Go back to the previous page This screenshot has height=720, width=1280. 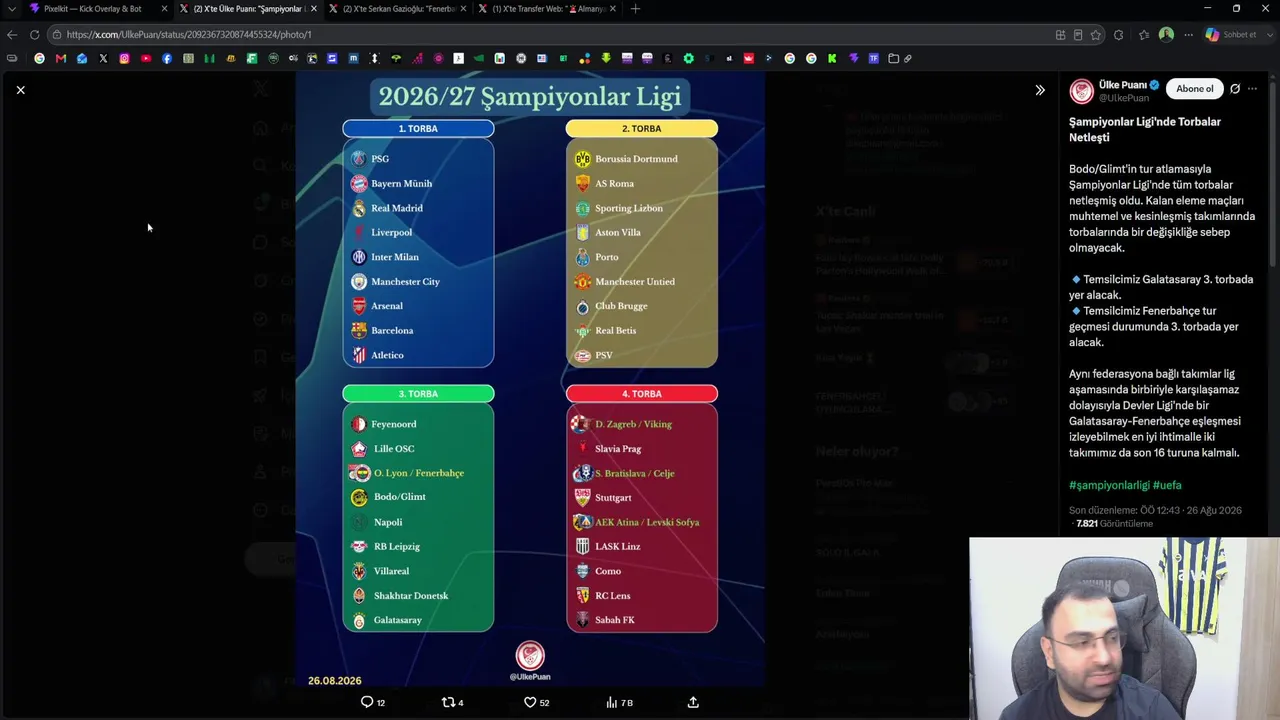[x=12, y=34]
